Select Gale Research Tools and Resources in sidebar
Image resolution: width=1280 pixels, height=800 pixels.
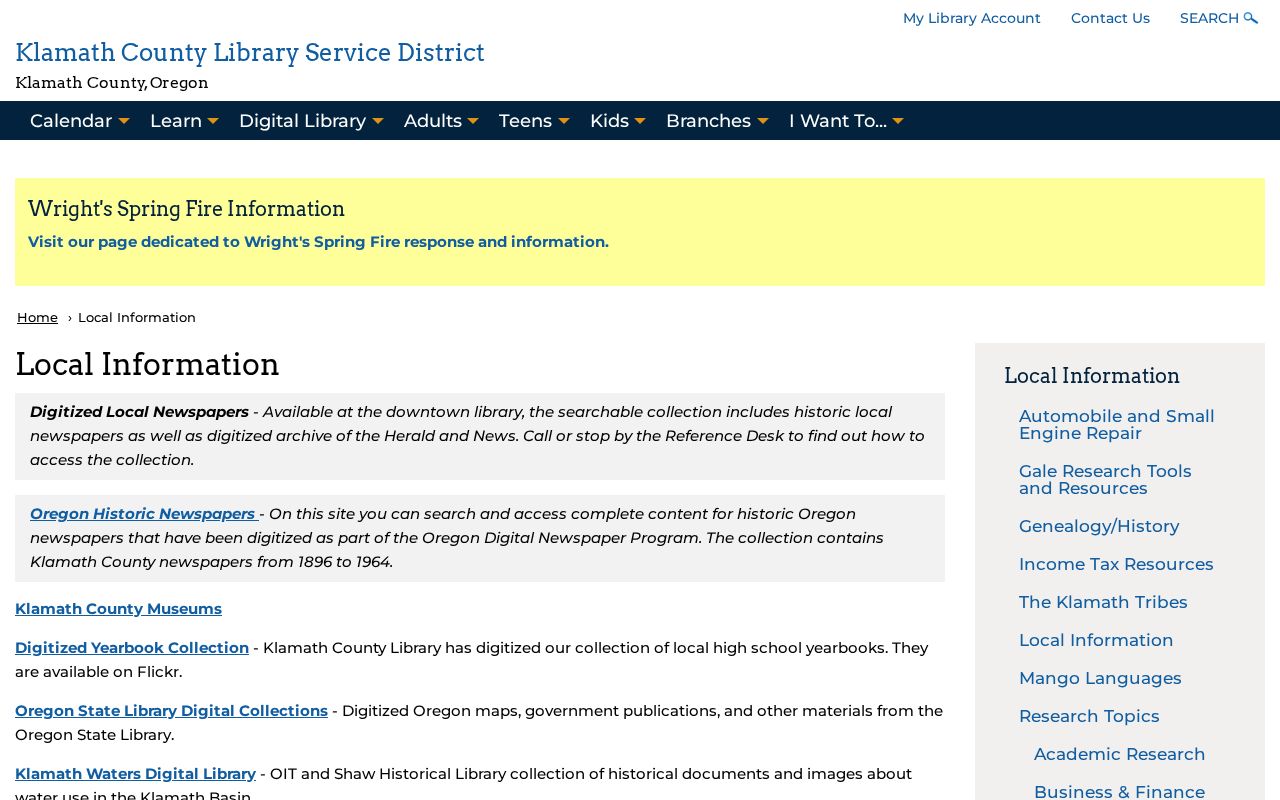point(1105,480)
